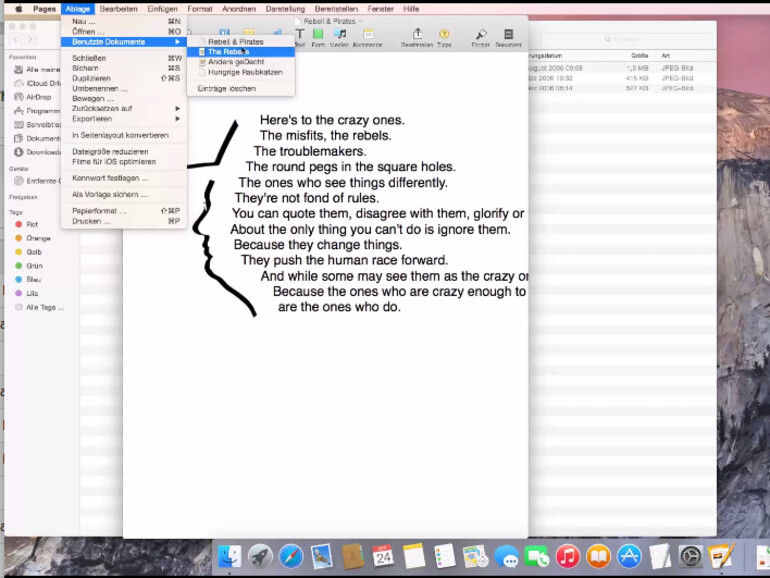Open FaceTime green icon in Dock
This screenshot has width=770, height=578.
pos(537,556)
